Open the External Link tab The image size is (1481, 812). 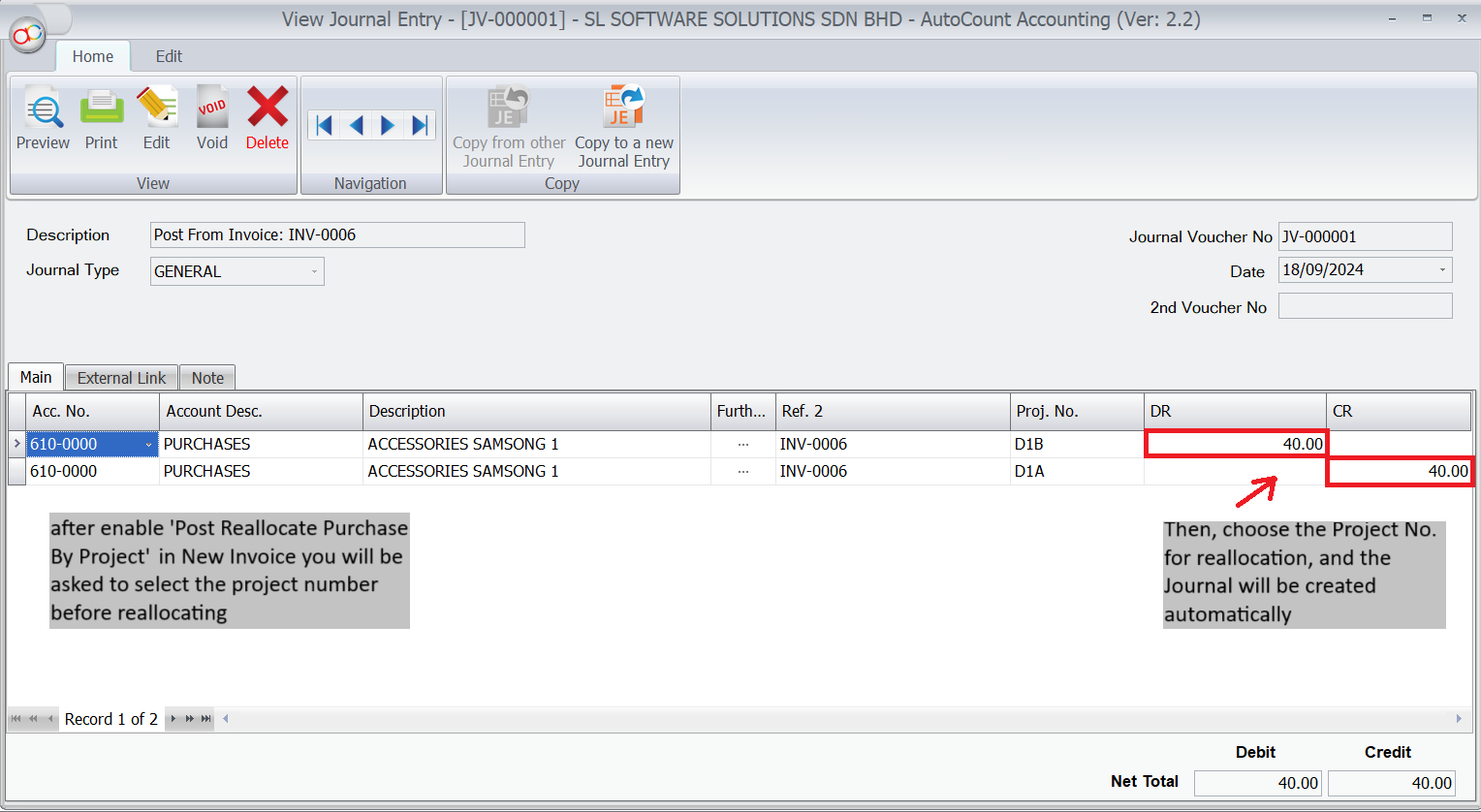pyautogui.click(x=121, y=378)
